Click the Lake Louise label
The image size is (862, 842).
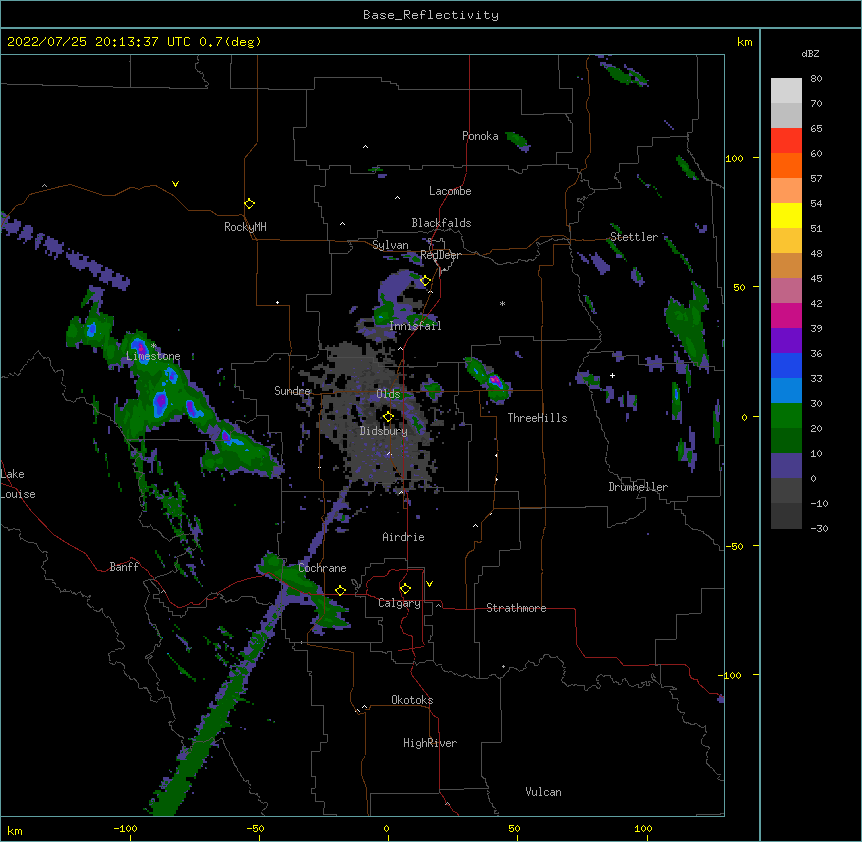(18, 484)
